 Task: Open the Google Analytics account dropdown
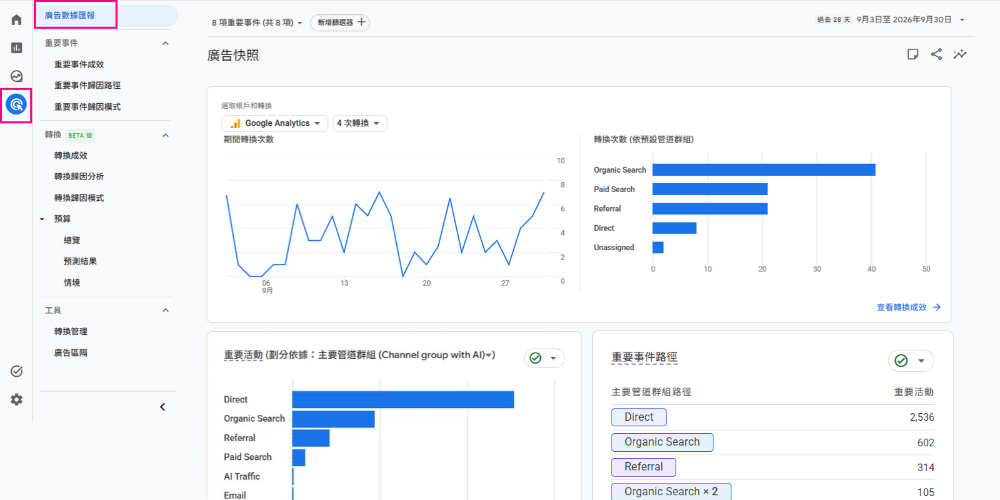pos(275,123)
